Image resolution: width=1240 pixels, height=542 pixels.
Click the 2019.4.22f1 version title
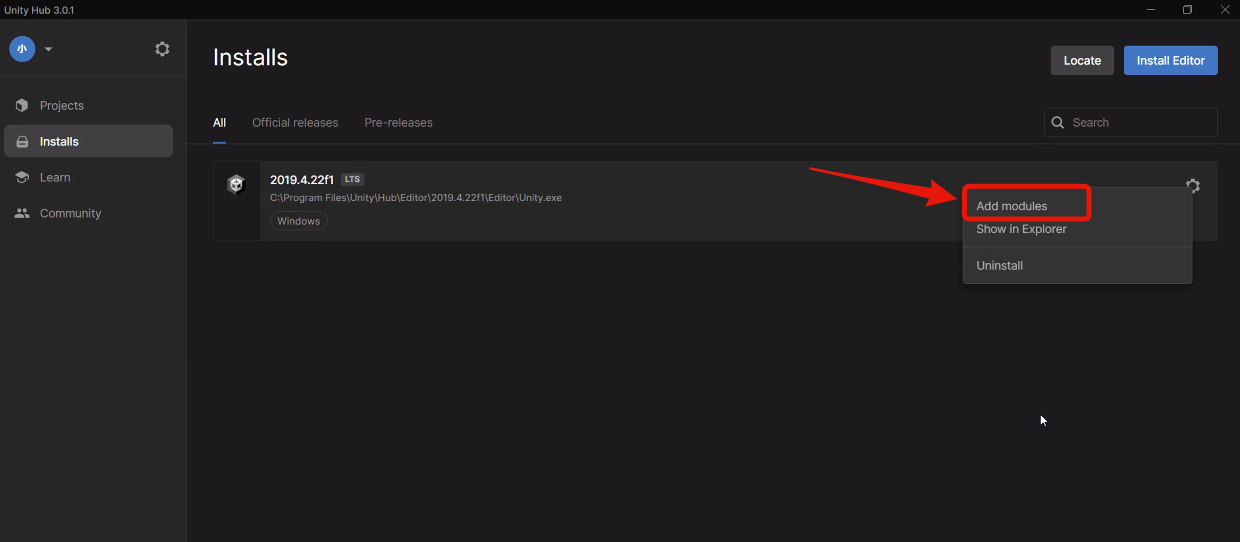[302, 180]
